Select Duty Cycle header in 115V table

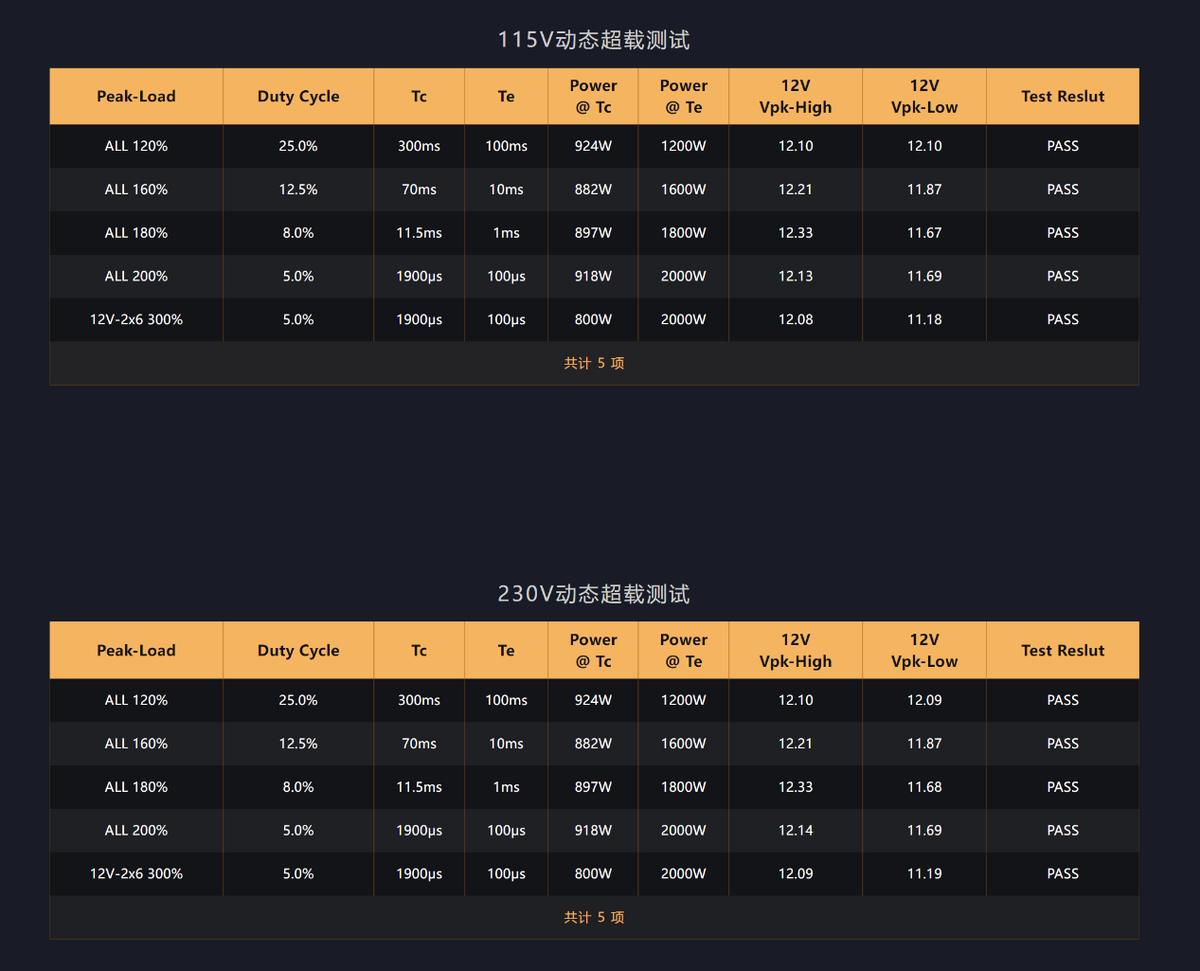(298, 96)
